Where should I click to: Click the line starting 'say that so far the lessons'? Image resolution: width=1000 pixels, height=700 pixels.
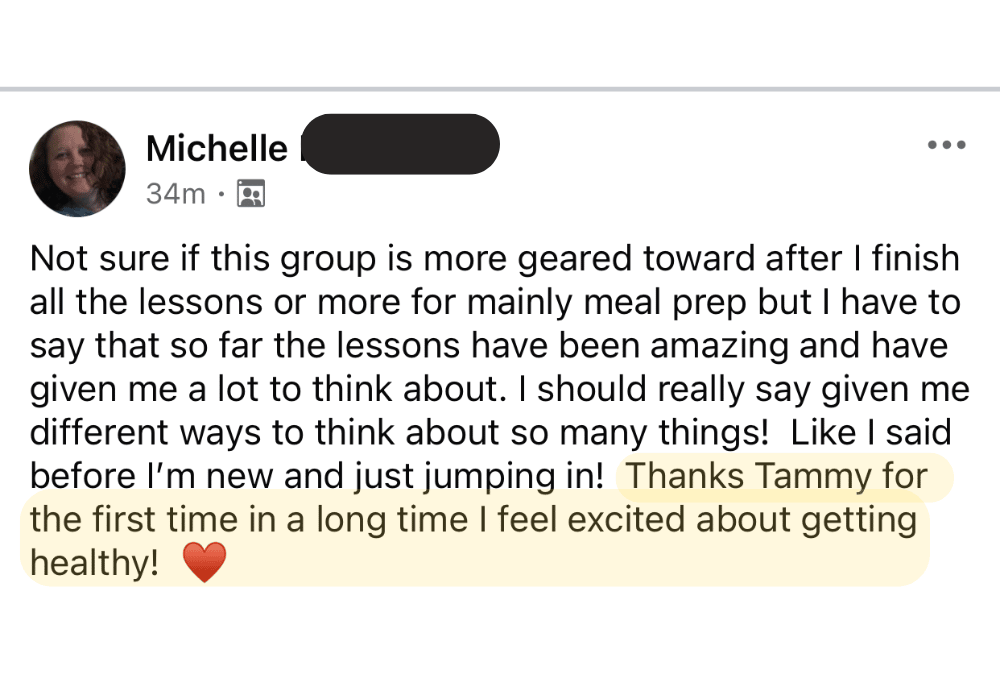tap(489, 346)
